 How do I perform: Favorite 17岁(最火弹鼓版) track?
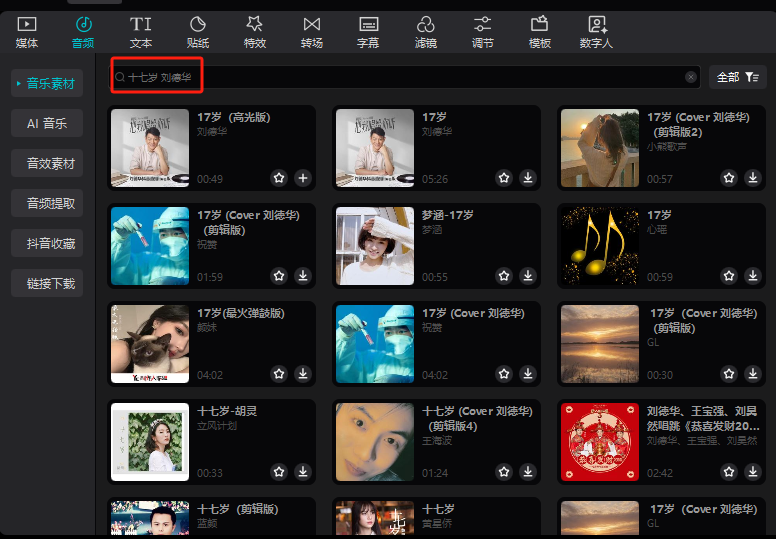(x=279, y=374)
